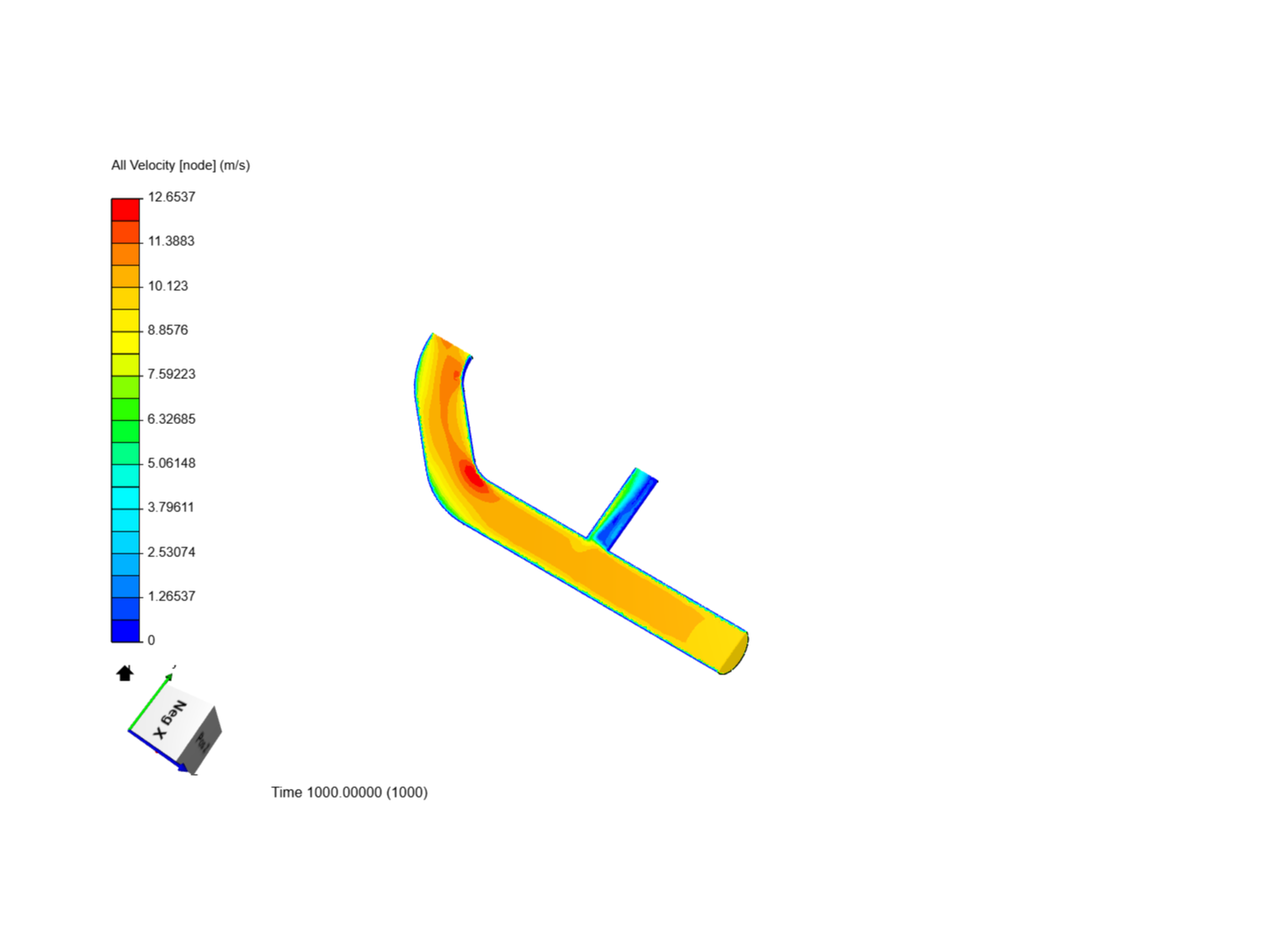This screenshot has width=1270, height=952.
Task: Click the blue low-velocity branch pipe
Action: coord(624,509)
